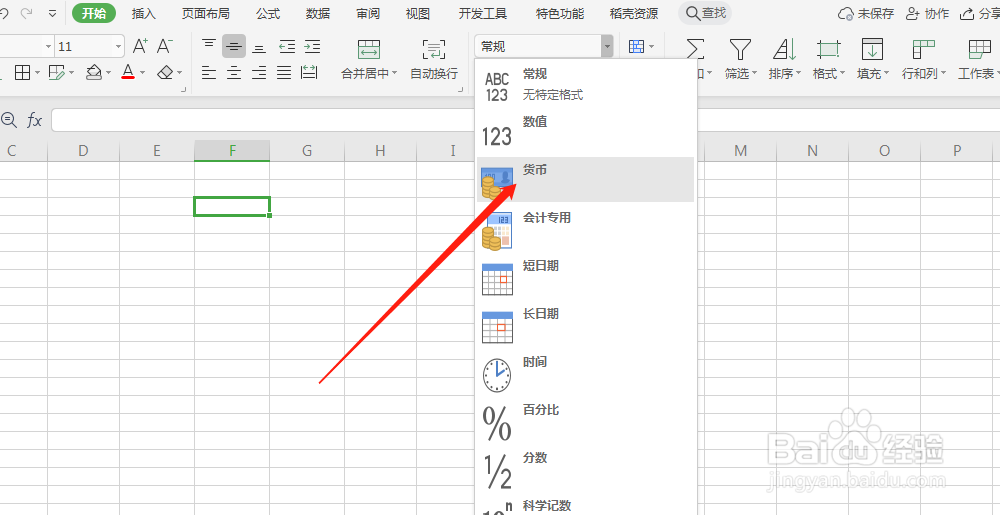Choose 长日期 long date format
The width and height of the screenshot is (1000, 515).
(585, 324)
